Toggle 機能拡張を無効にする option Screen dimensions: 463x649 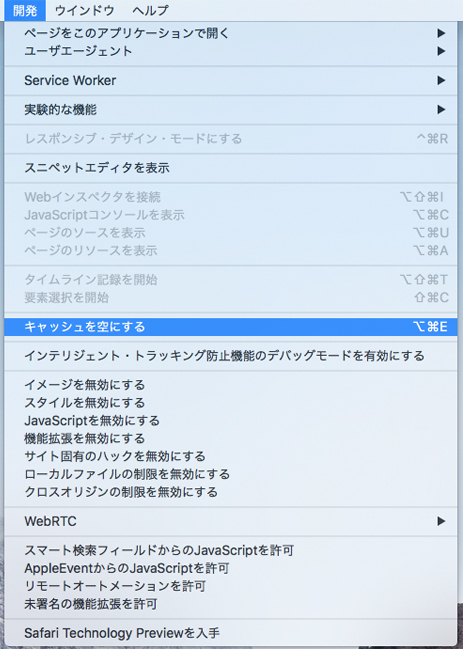[231, 438]
